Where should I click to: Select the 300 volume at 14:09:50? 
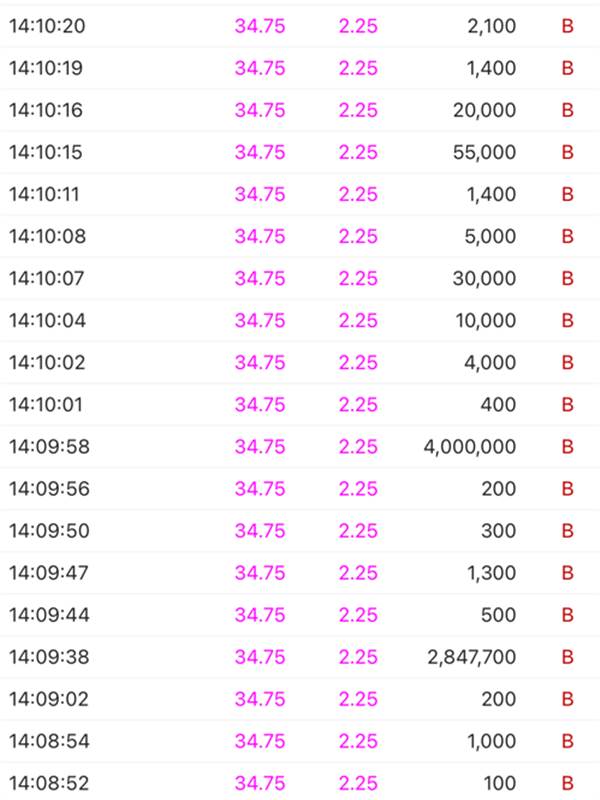pyautogui.click(x=498, y=531)
